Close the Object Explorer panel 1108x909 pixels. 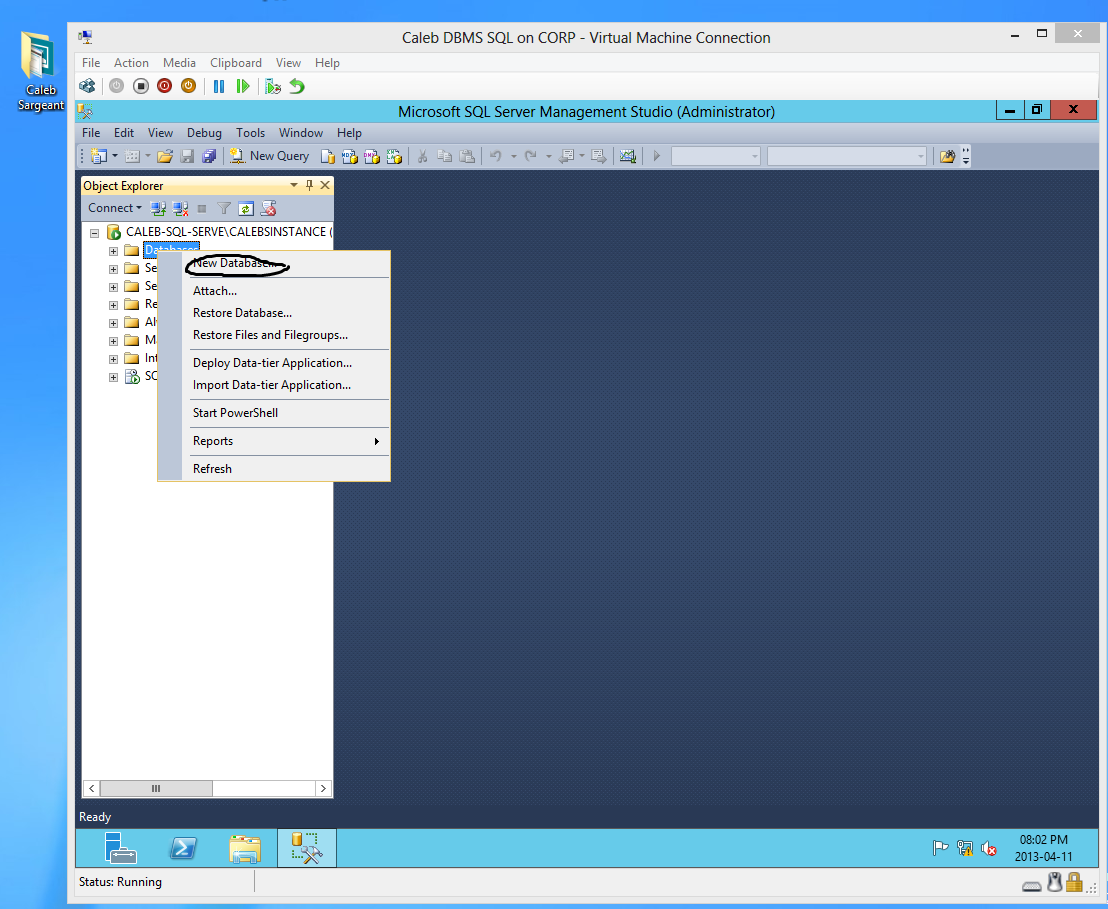click(x=325, y=185)
